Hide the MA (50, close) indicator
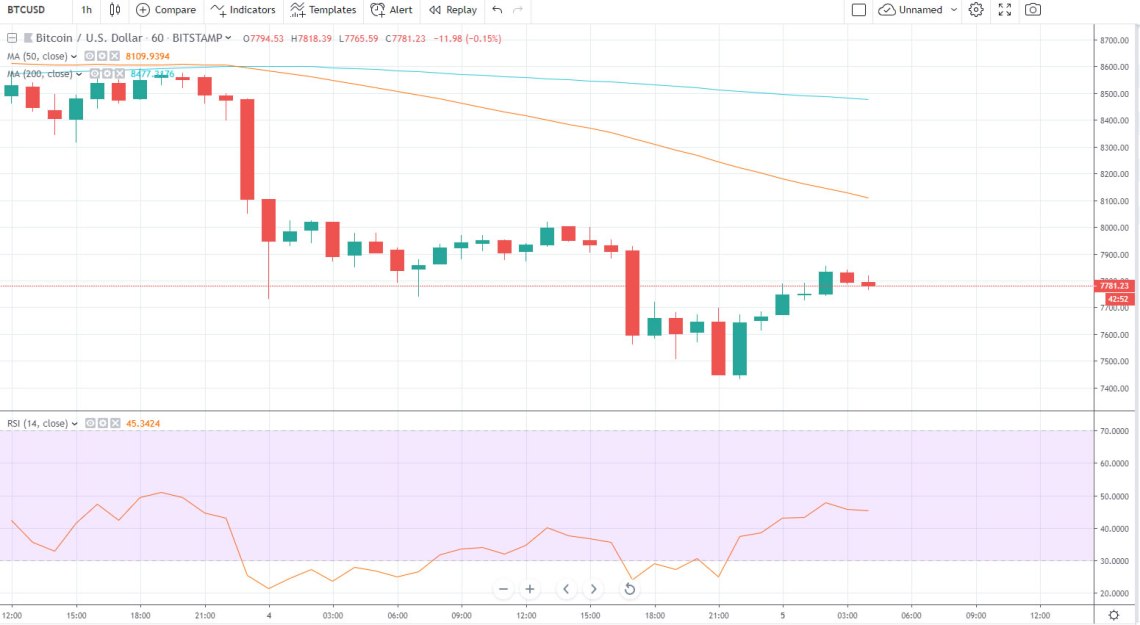 [x=88, y=56]
